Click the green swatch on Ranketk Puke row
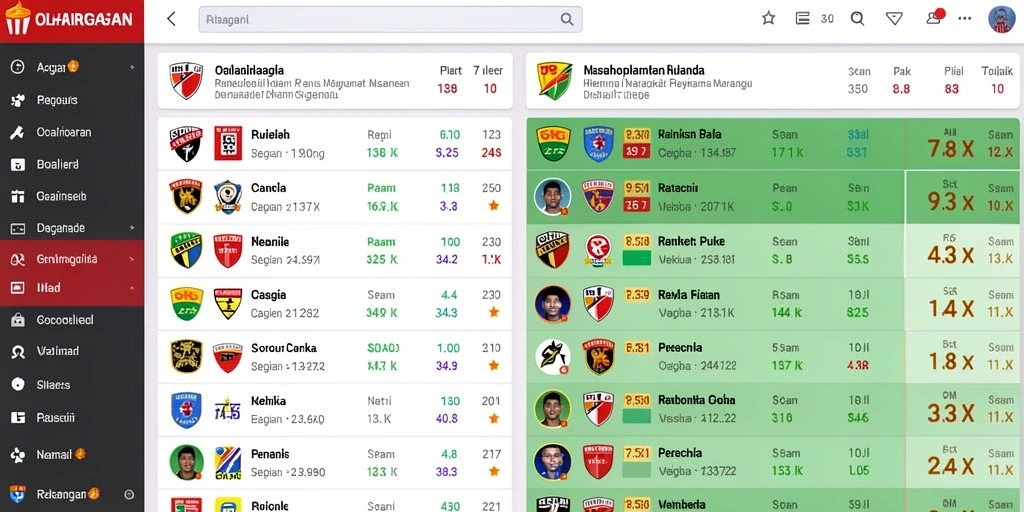 coord(637,257)
